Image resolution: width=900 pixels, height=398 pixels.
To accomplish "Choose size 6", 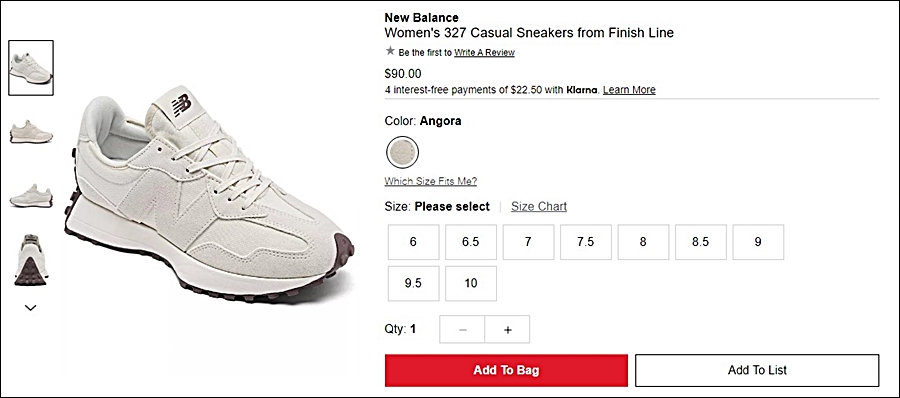I will 413,242.
